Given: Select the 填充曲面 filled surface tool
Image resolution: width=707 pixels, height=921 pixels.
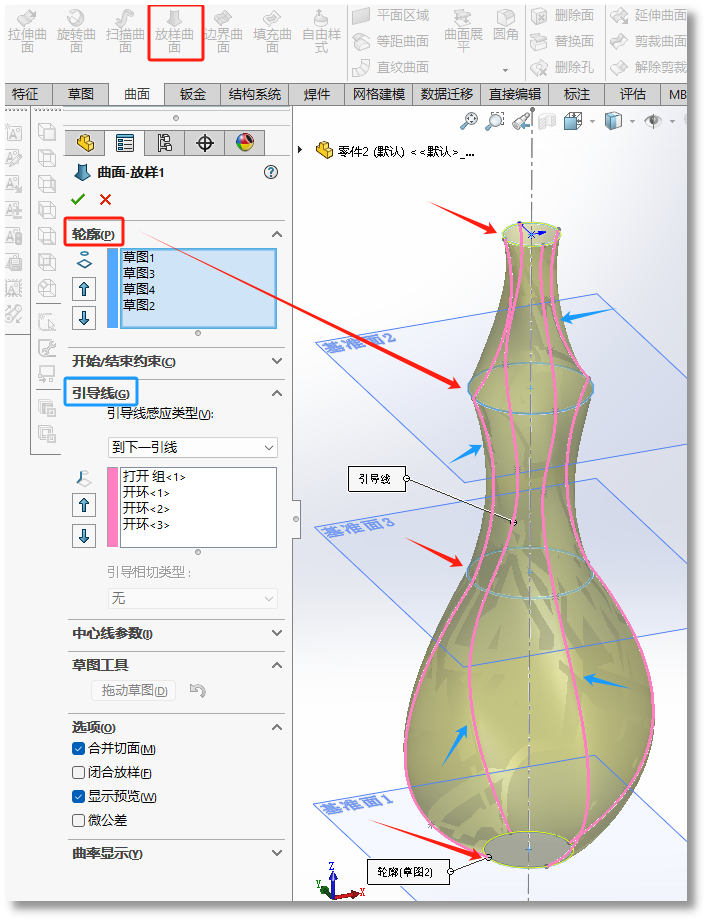Looking at the screenshot, I should pos(272,33).
